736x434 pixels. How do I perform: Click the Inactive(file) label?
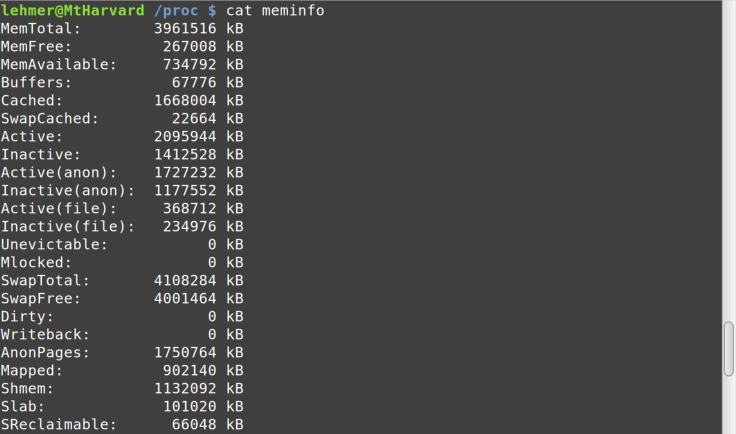click(x=68, y=227)
